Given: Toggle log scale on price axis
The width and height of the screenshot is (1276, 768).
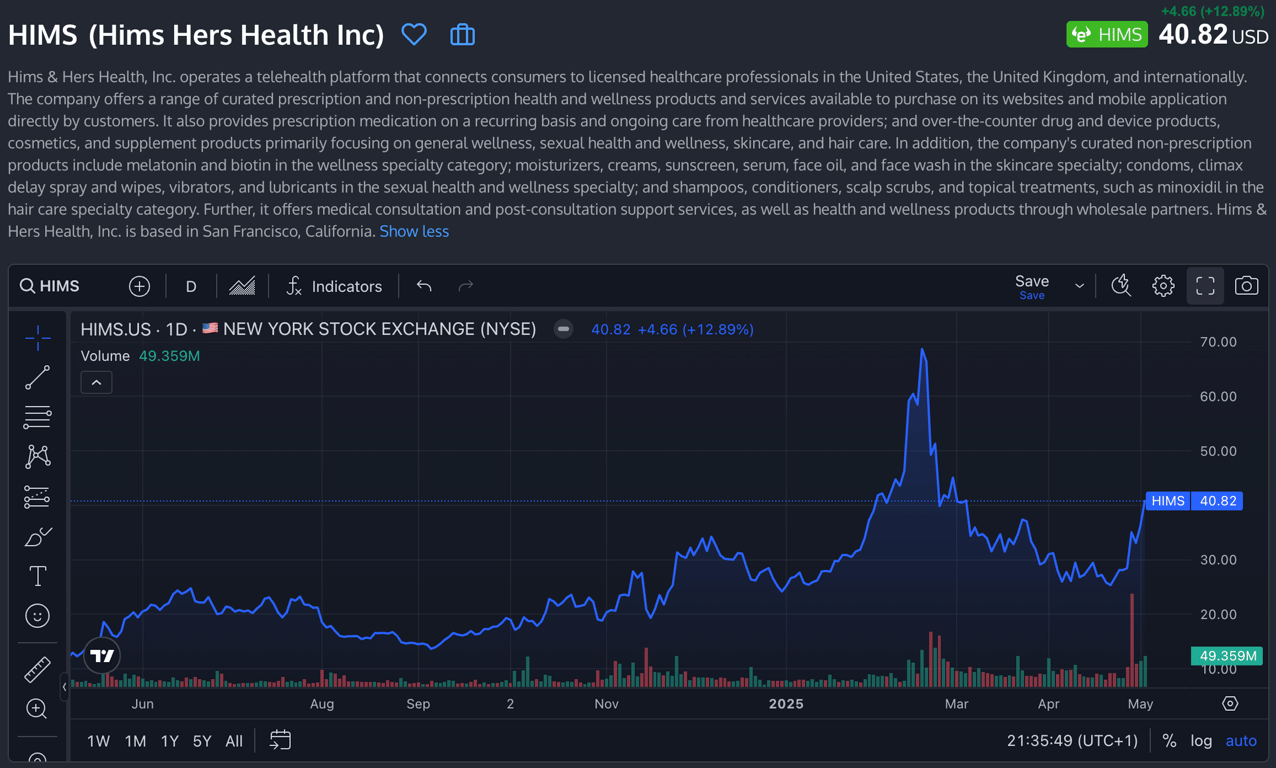Looking at the screenshot, I should [1201, 741].
